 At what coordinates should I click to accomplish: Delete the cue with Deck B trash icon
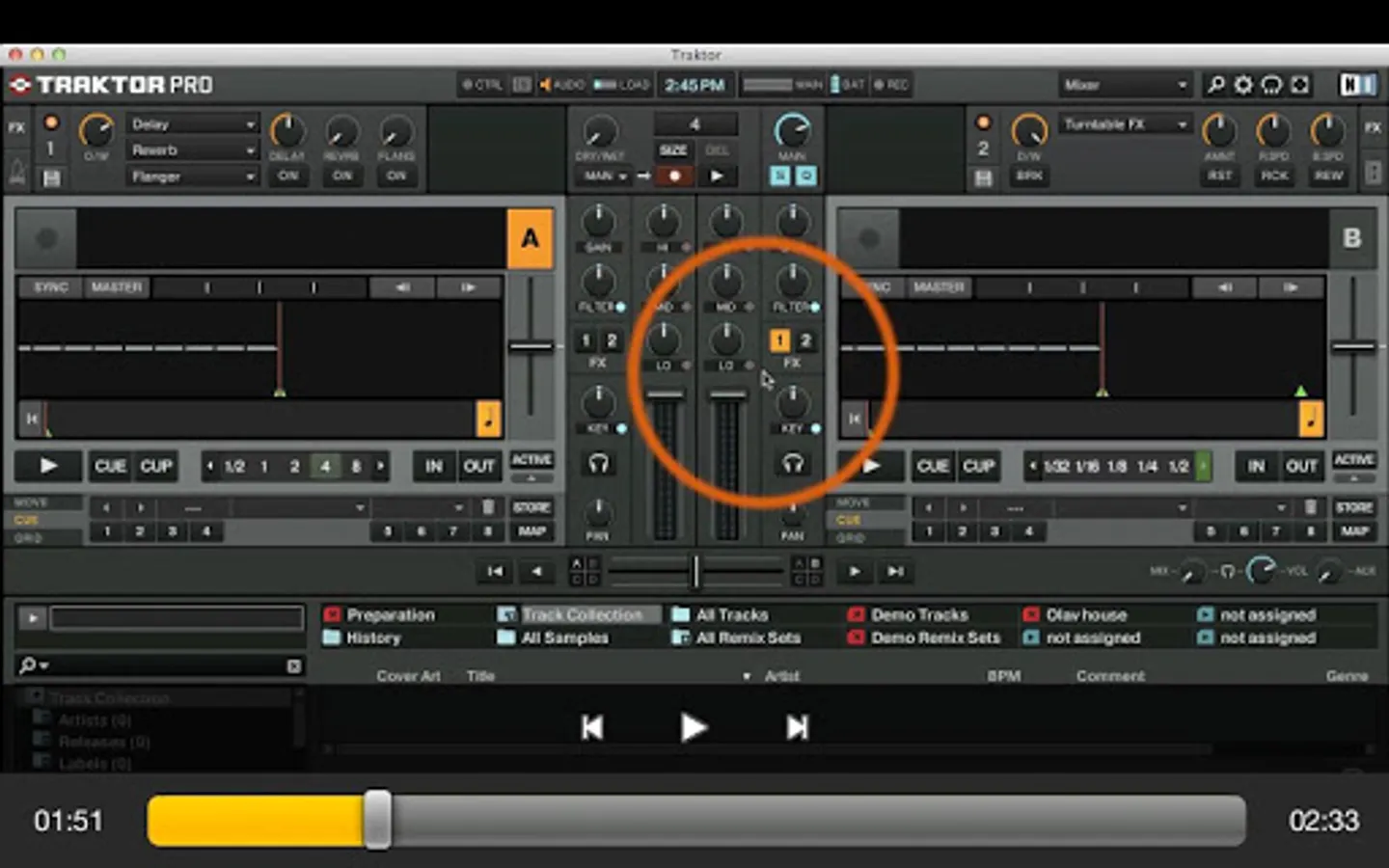coord(1310,506)
